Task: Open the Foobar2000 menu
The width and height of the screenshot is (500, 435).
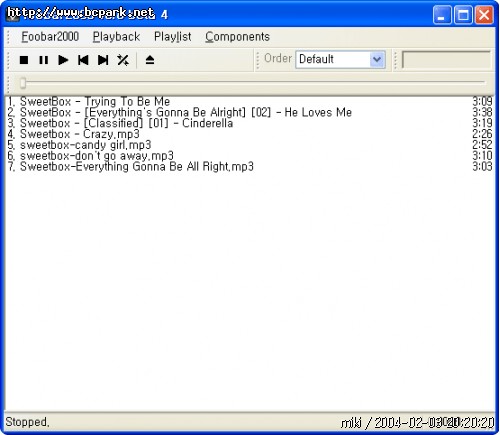Action: tap(50, 36)
